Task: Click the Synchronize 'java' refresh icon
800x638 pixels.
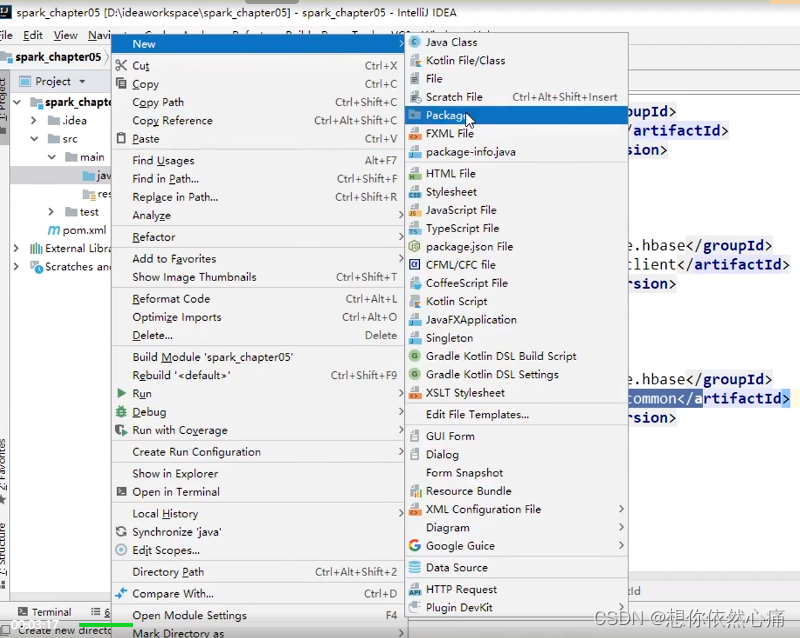Action: tap(121, 532)
